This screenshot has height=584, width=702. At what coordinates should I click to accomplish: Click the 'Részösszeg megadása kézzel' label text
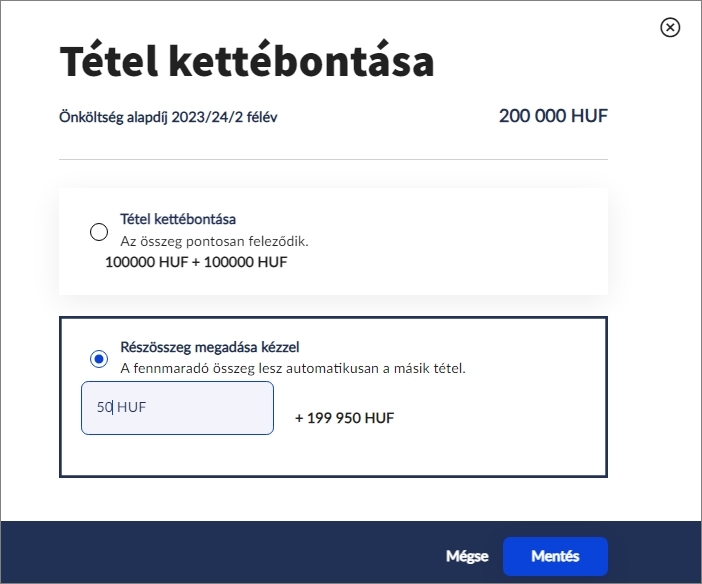tap(210, 347)
